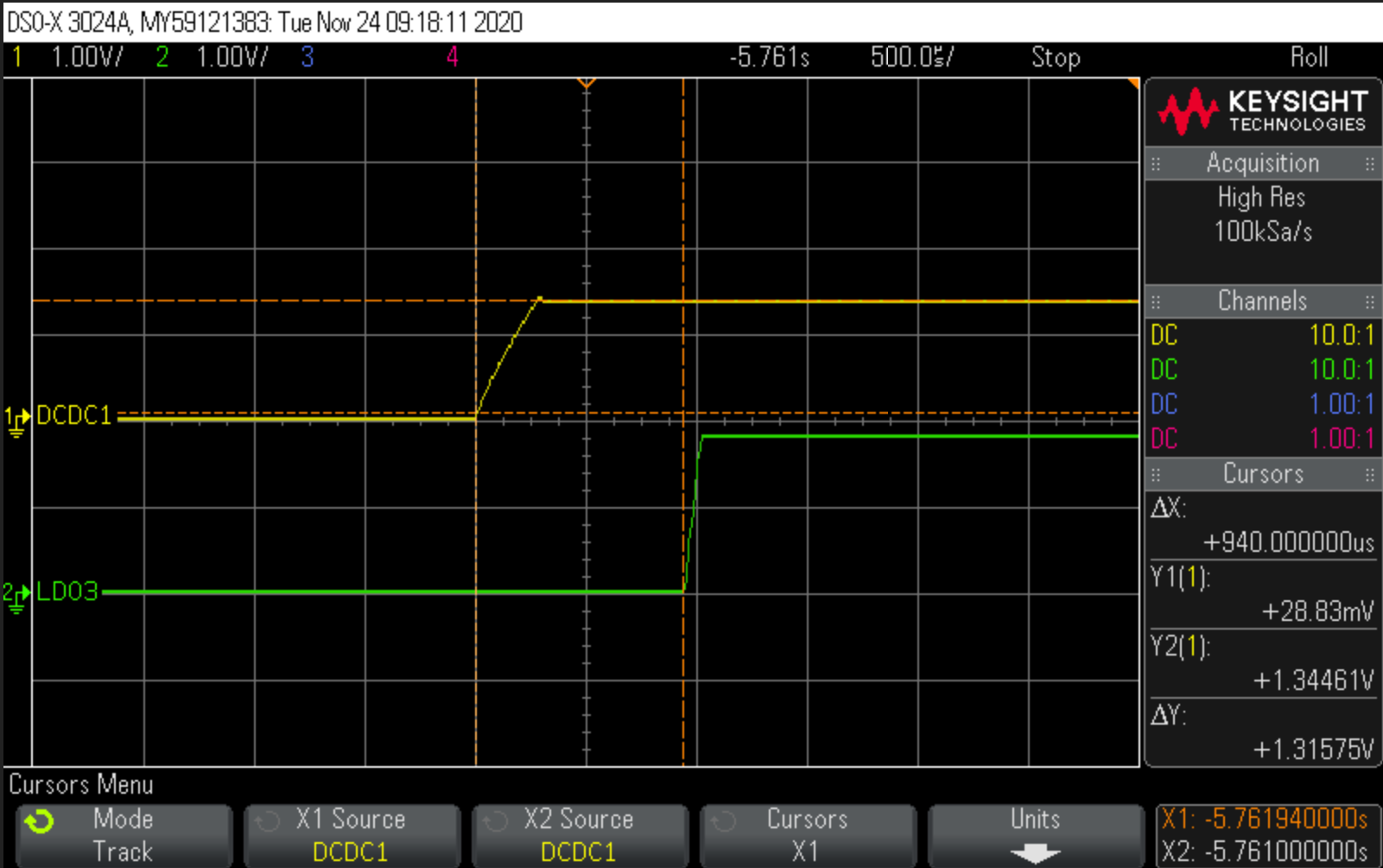
Task: Click the DSO-X 3024A timestamp header
Action: coord(264,22)
